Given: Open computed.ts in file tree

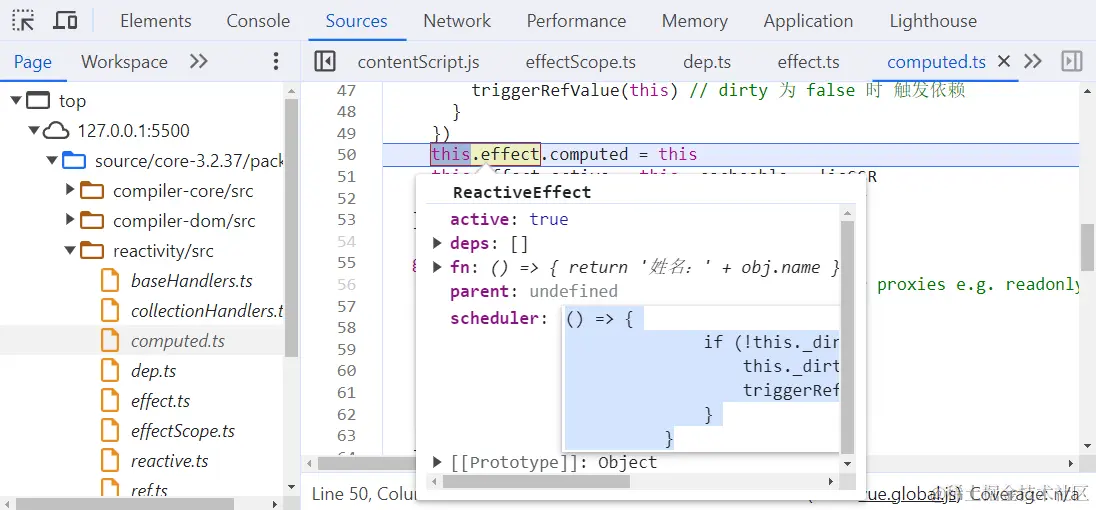Looking at the screenshot, I should 178,341.
